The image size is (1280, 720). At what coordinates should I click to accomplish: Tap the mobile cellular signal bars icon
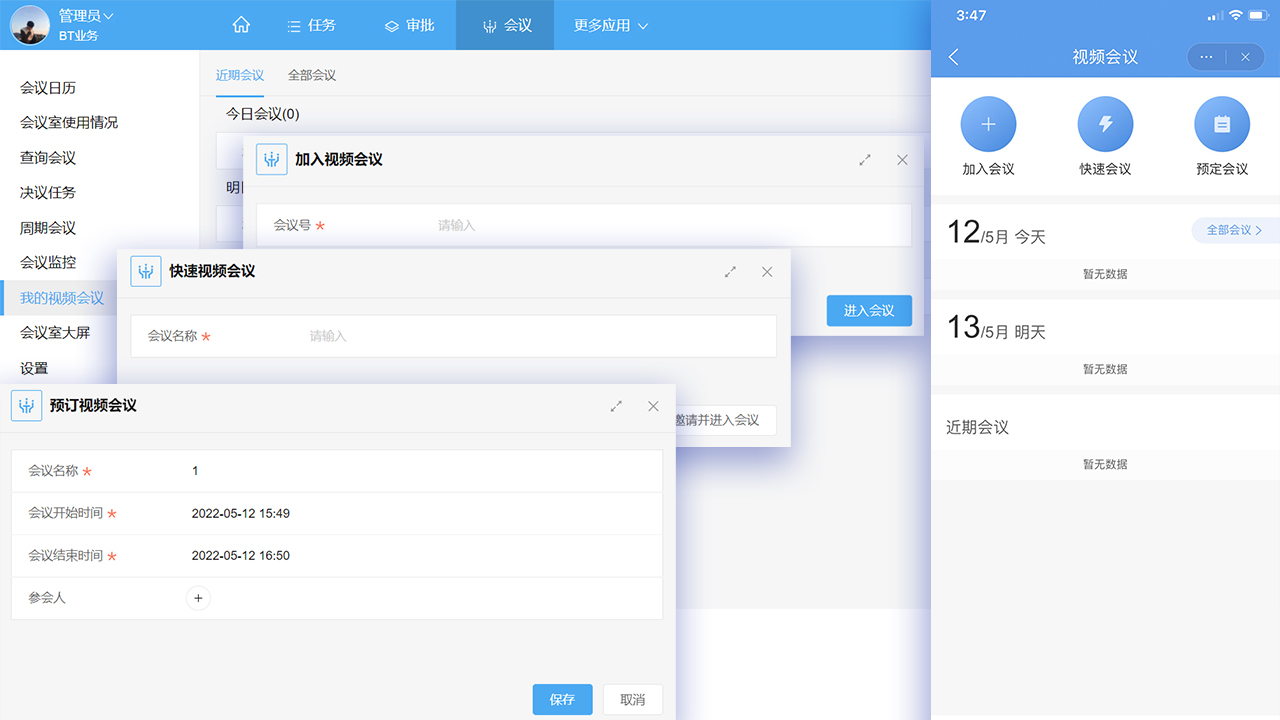point(1215,15)
